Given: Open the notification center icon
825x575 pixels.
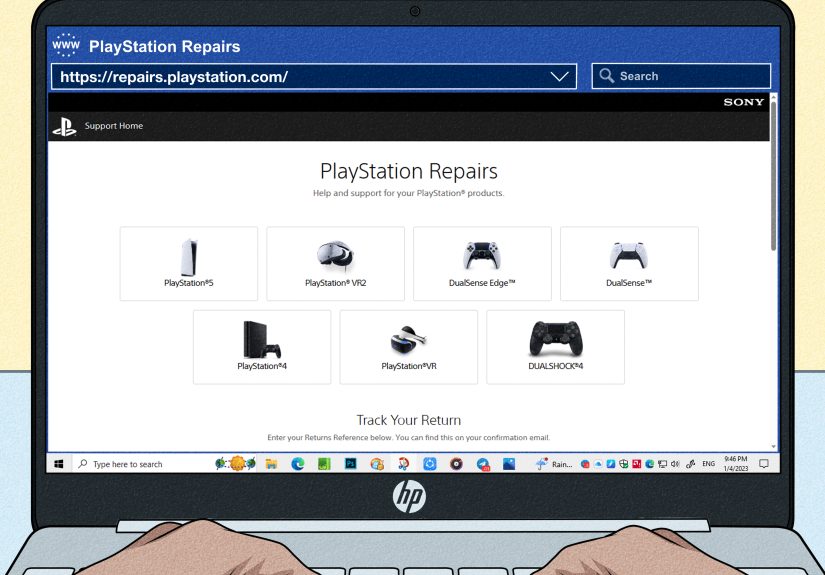Looking at the screenshot, I should pos(764,464).
